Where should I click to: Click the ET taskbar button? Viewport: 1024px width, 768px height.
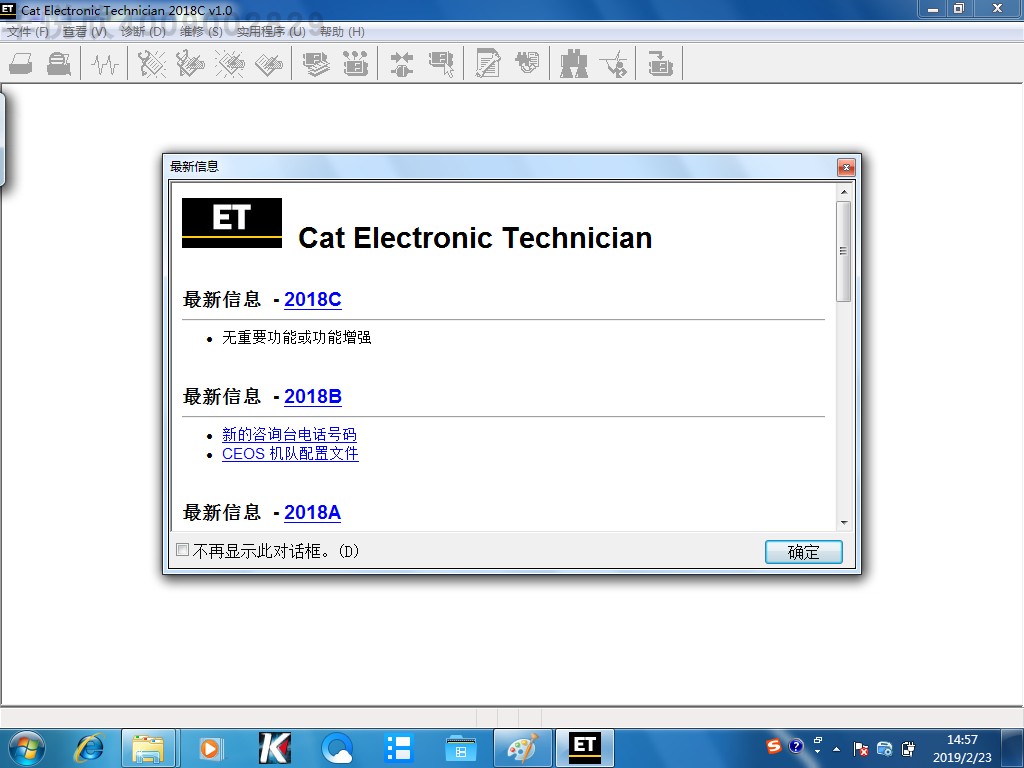[584, 748]
